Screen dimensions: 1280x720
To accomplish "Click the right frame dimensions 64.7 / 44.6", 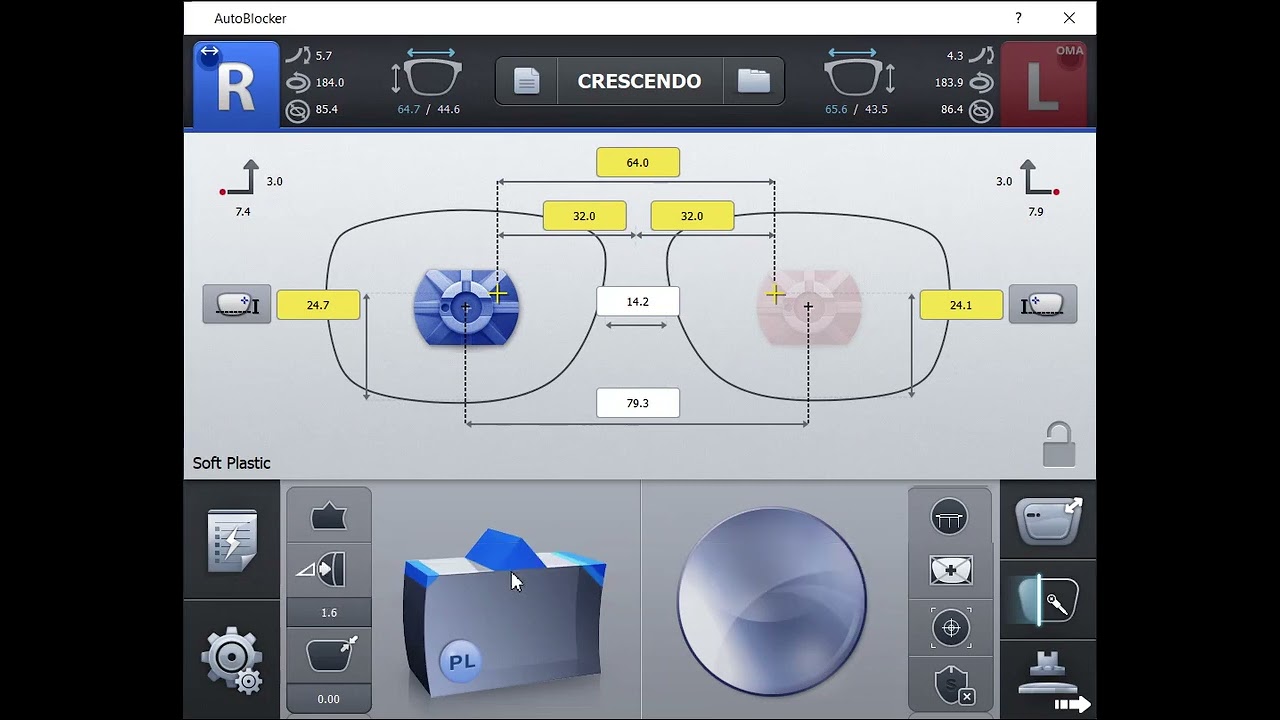I will point(429,109).
